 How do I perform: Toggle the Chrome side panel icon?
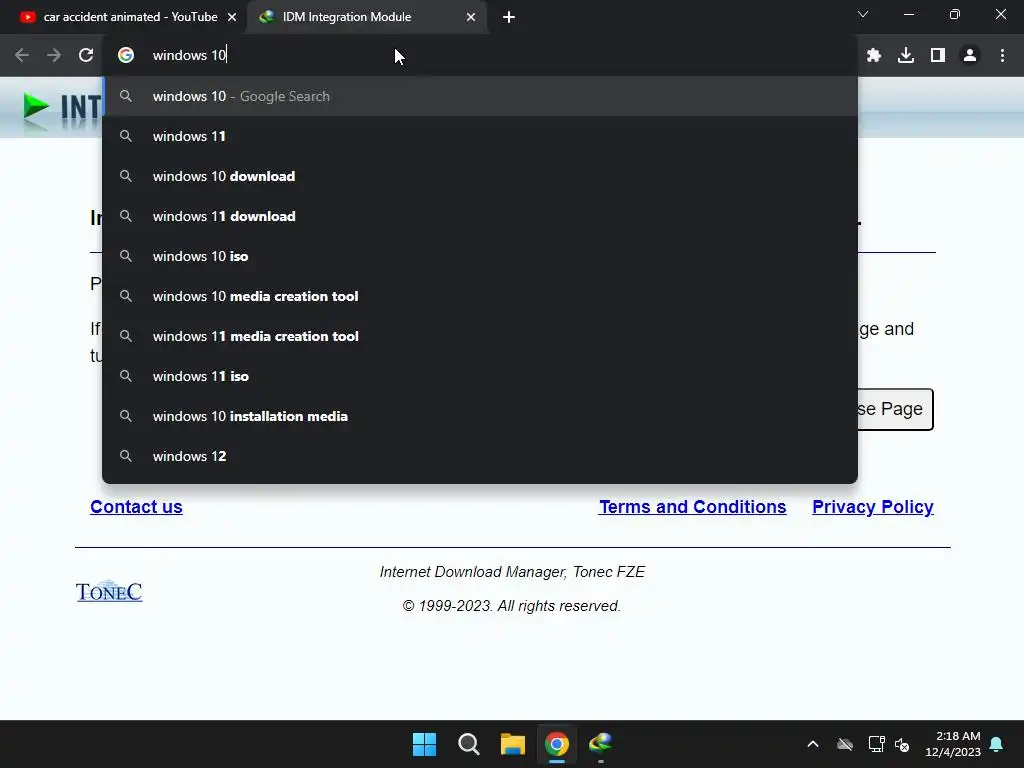[938, 56]
